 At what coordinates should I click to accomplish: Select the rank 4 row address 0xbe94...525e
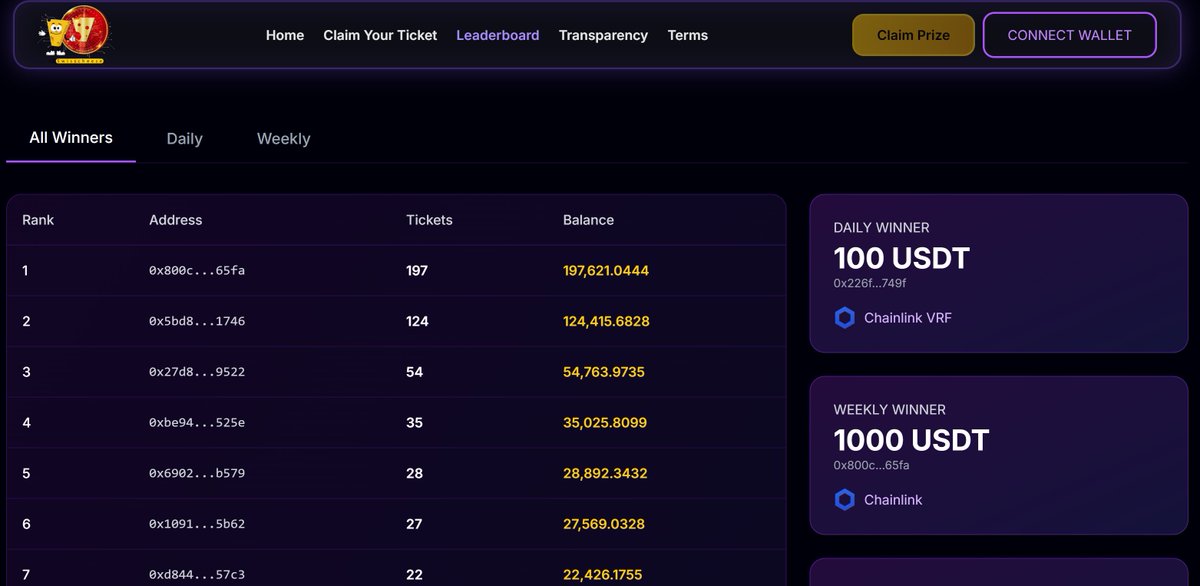[197, 423]
